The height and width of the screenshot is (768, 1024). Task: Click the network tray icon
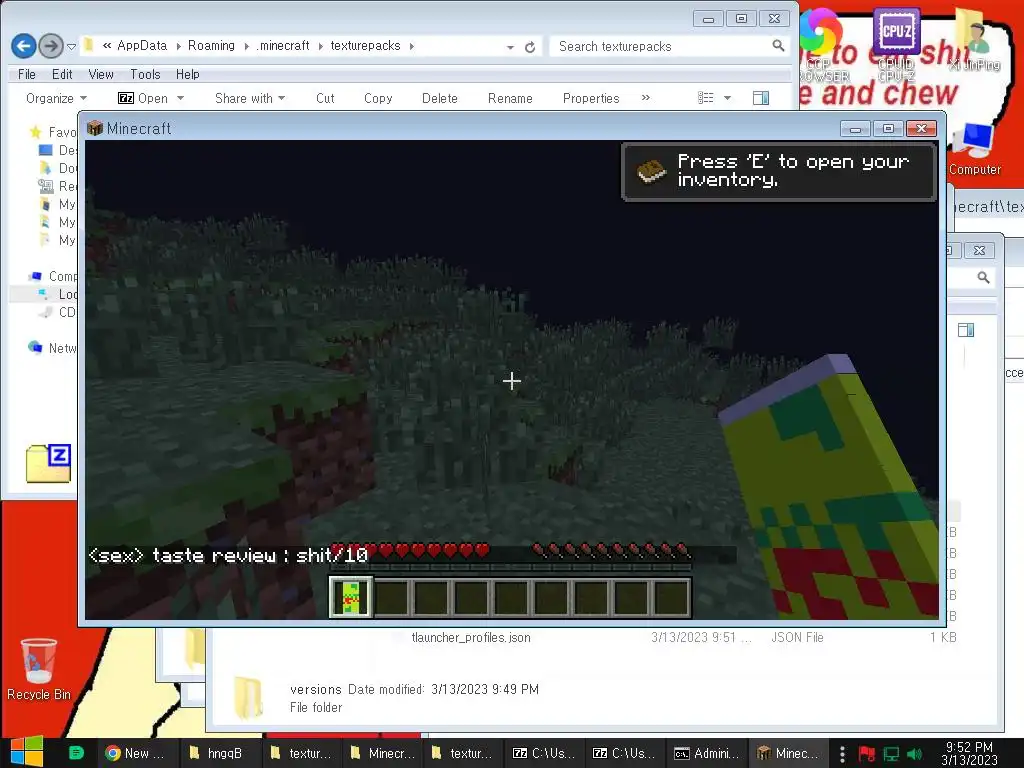[x=891, y=754]
